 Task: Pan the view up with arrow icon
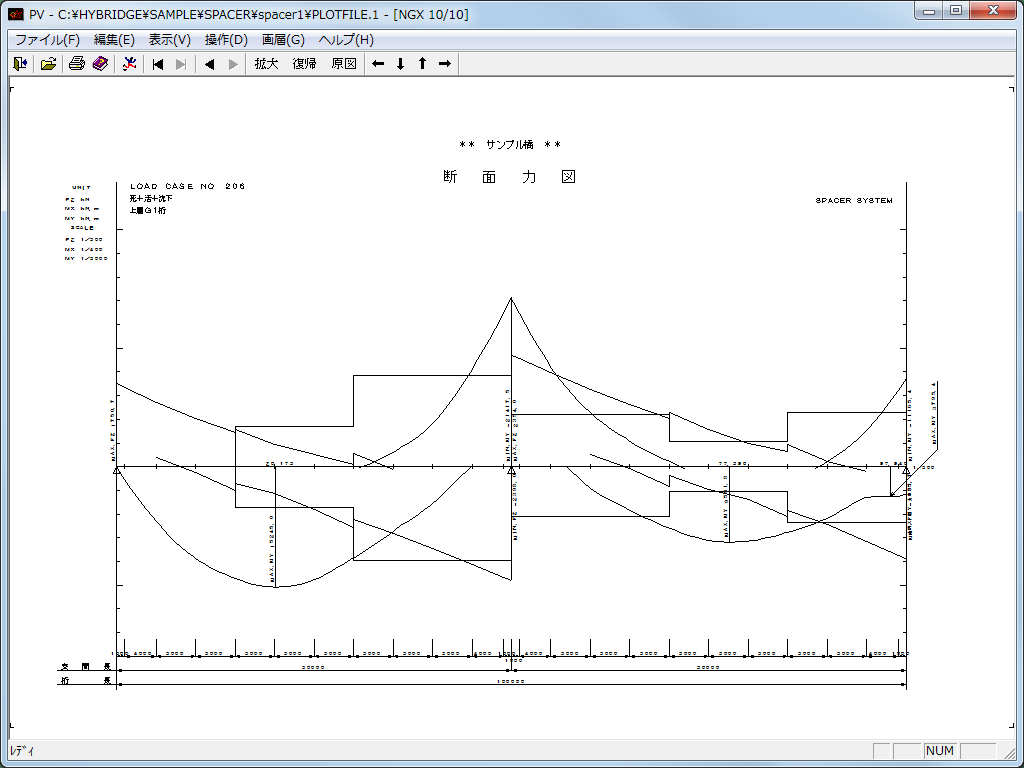tap(422, 64)
